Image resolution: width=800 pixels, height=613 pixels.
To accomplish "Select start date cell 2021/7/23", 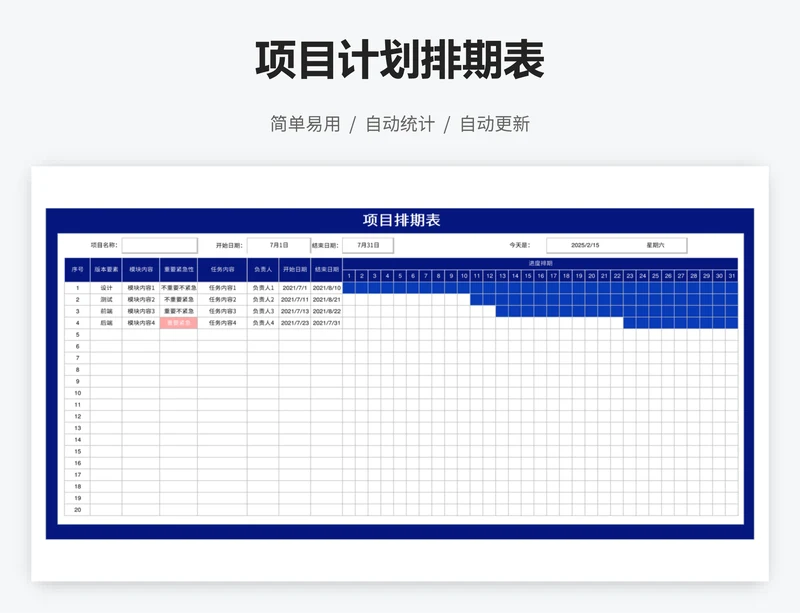I will [x=295, y=323].
